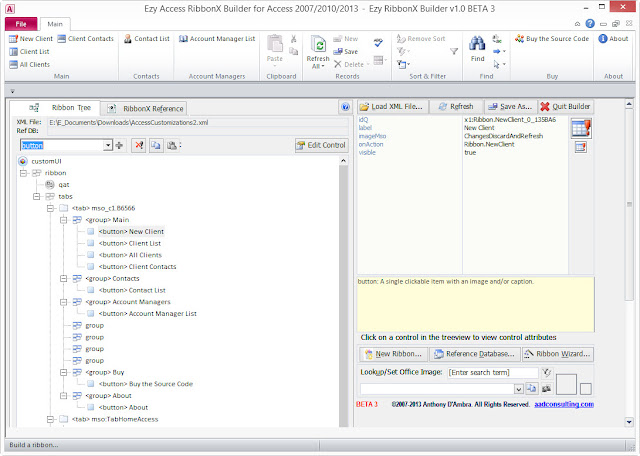Viewport: 640px width, 456px height.
Task: Select button Contact List tree item
Action: click(x=132, y=291)
